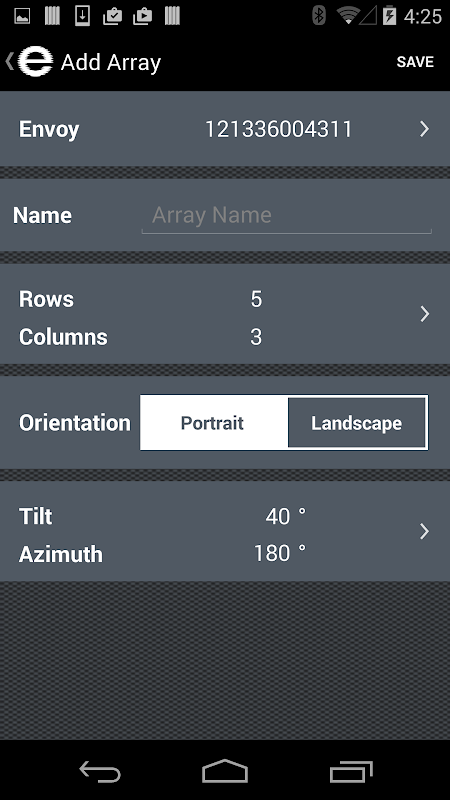Tap the Enphase logo icon to go back
Image resolution: width=450 pixels, height=800 pixels.
tap(35, 62)
